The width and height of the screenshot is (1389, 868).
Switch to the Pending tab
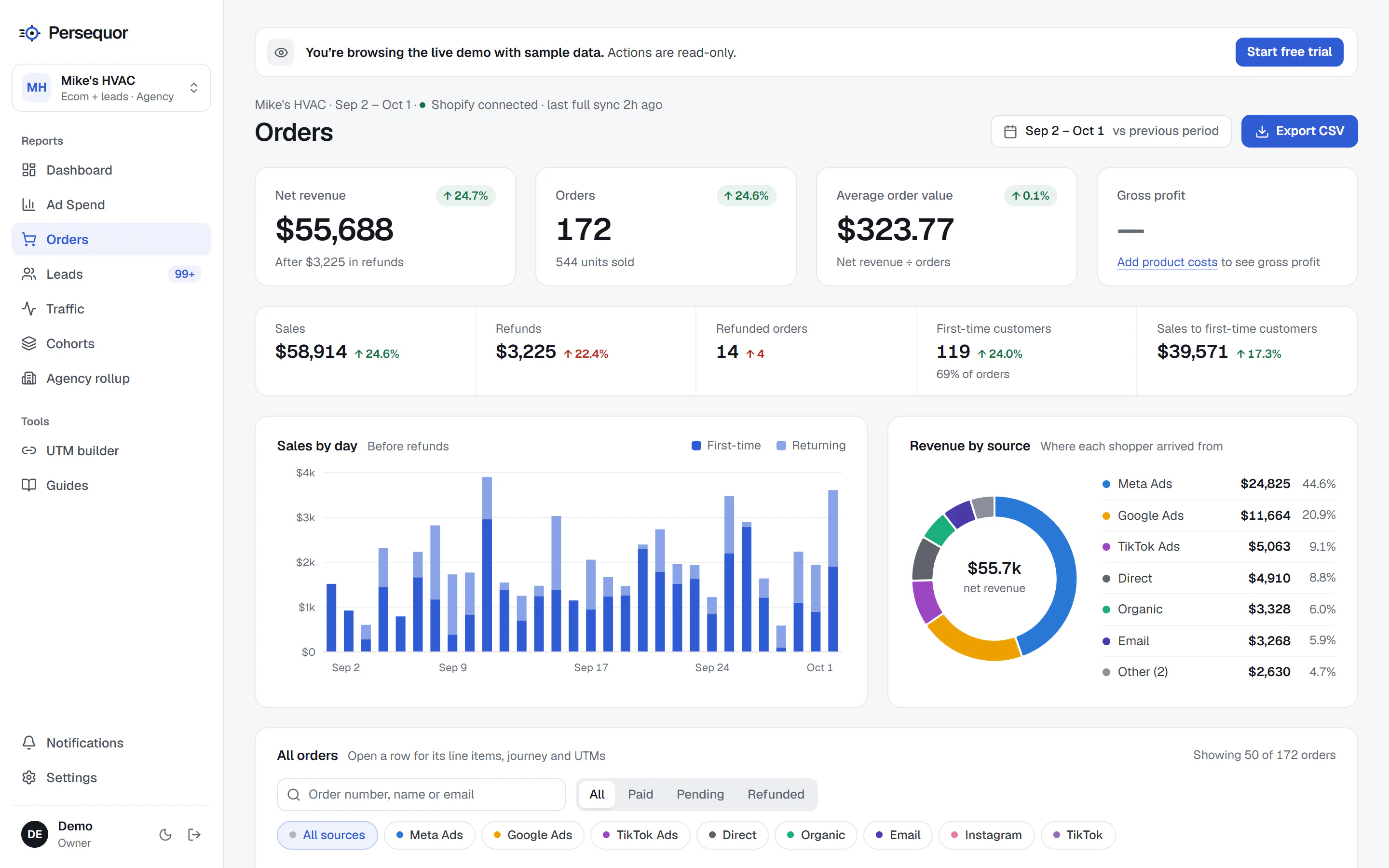tap(700, 794)
